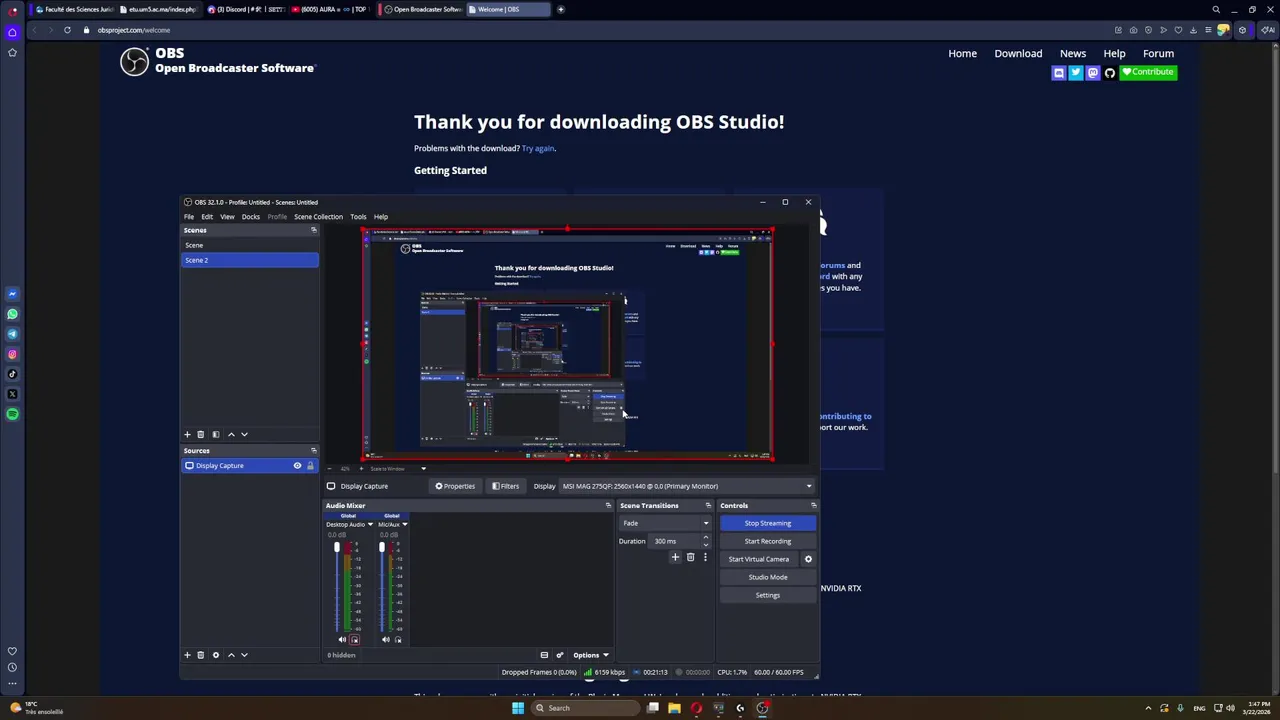The height and width of the screenshot is (720, 1280).
Task: Open Fade transition dropdown
Action: pos(665,523)
